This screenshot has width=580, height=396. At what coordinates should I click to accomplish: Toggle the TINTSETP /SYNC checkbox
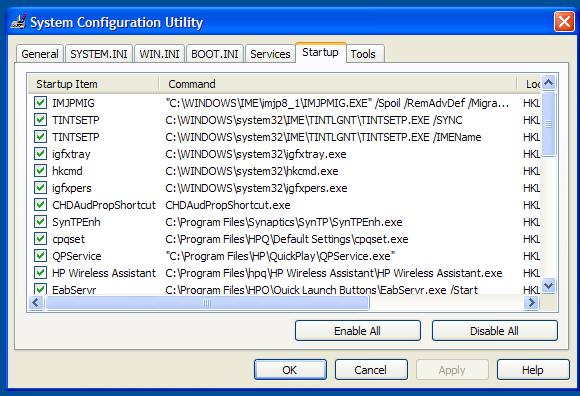tap(40, 119)
